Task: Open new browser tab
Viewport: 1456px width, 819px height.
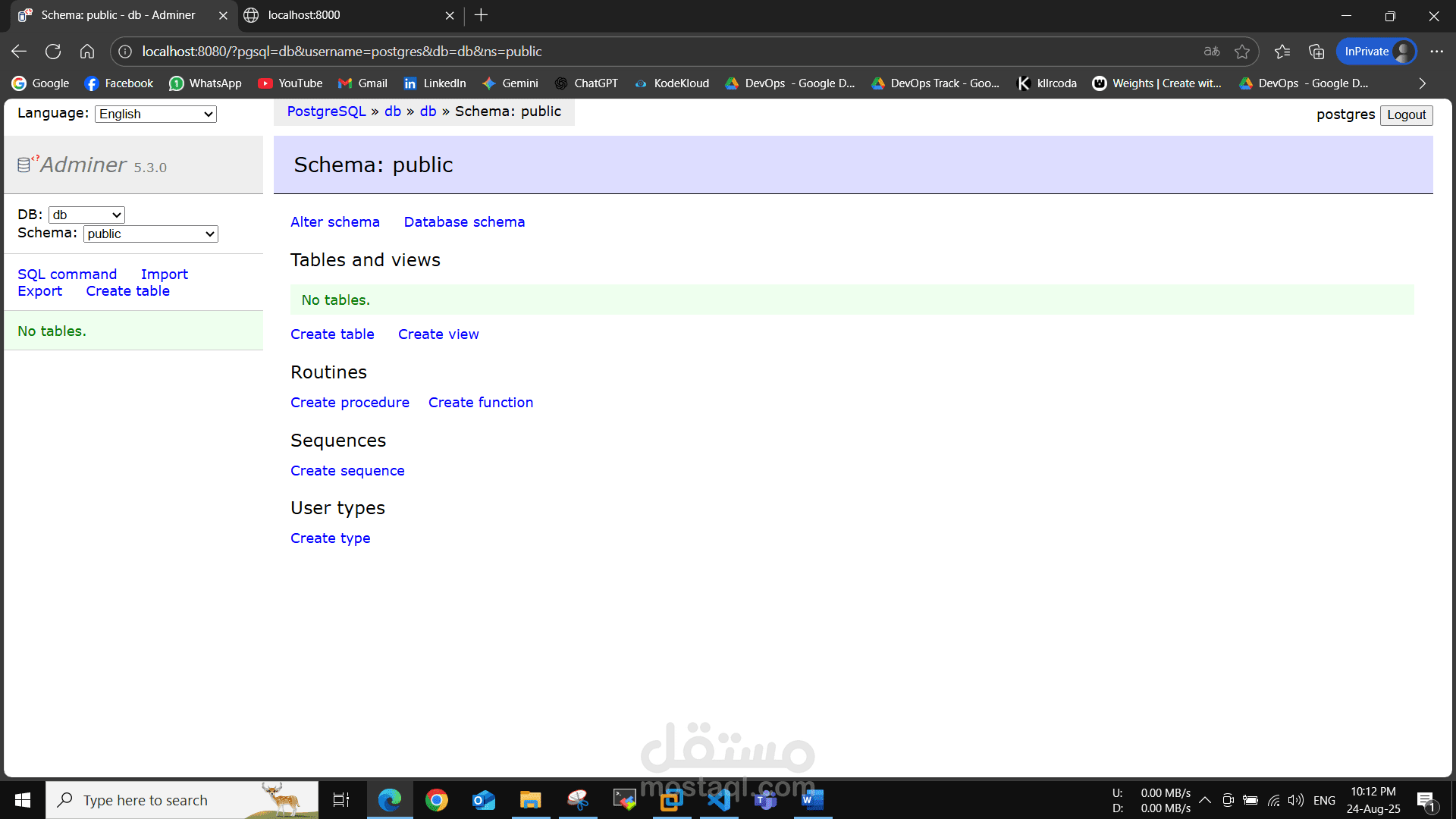Action: pos(481,15)
